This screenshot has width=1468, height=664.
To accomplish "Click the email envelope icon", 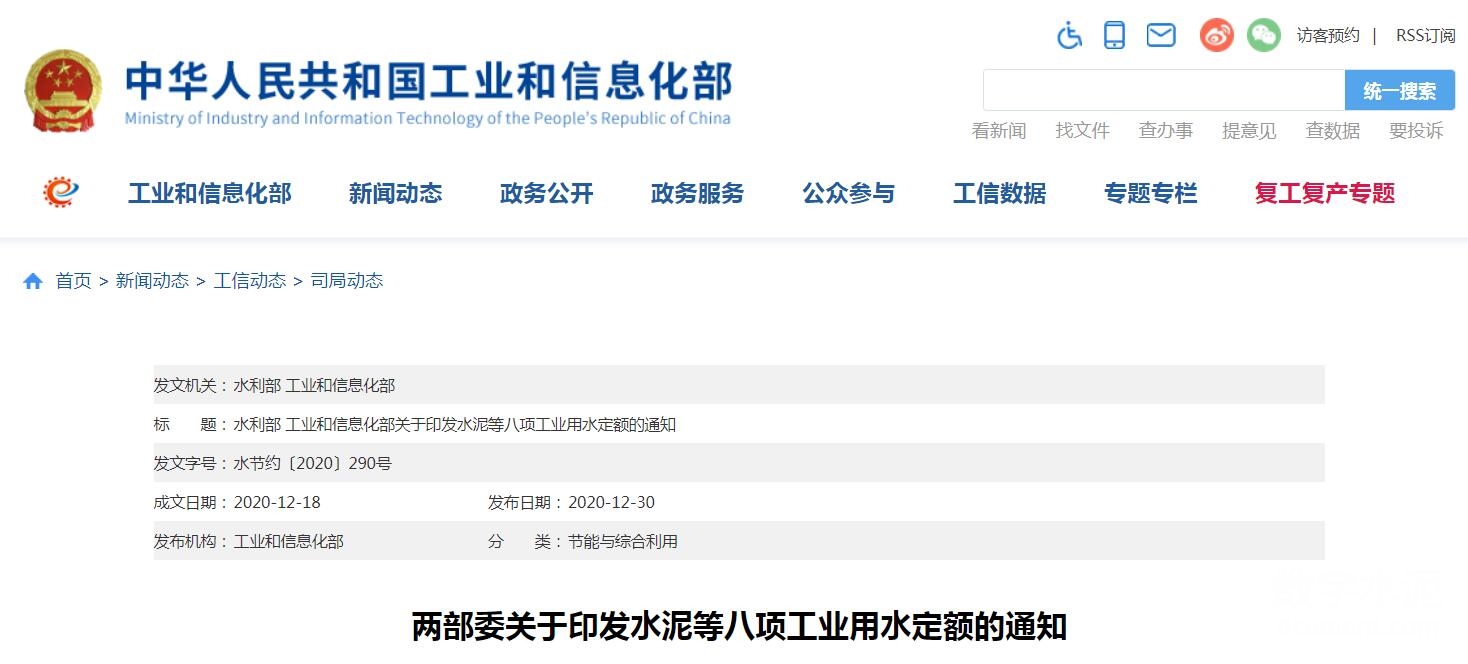I will pos(1160,36).
